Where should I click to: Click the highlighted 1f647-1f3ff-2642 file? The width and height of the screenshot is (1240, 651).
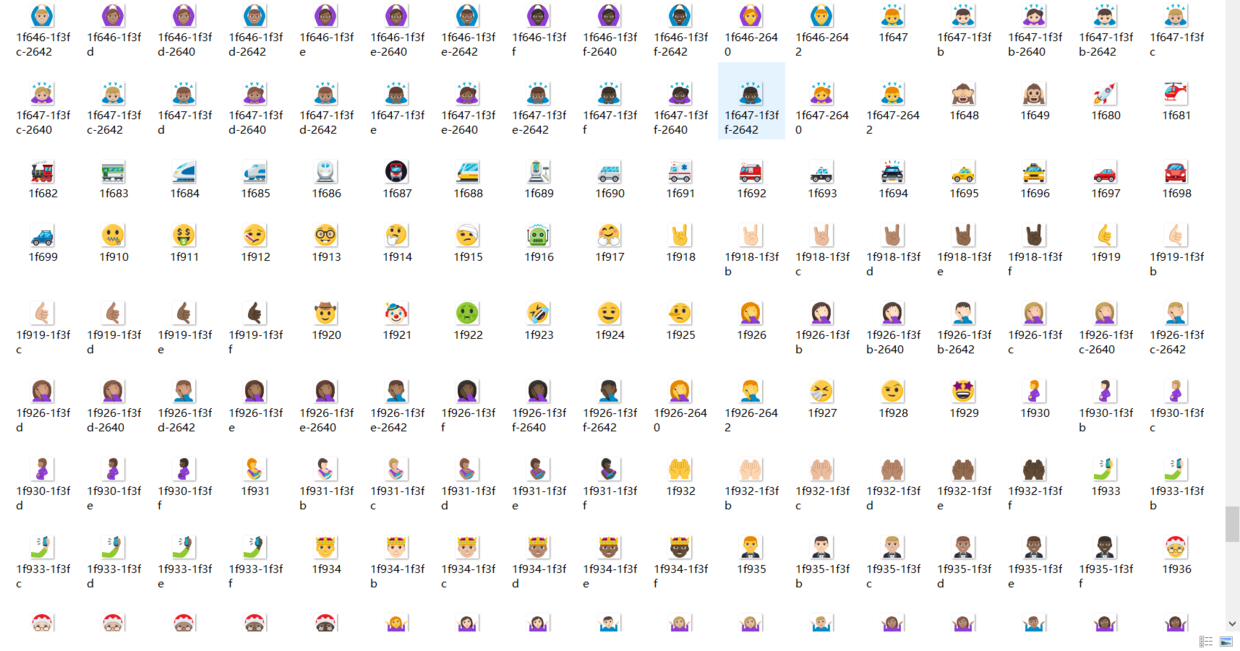[752, 101]
